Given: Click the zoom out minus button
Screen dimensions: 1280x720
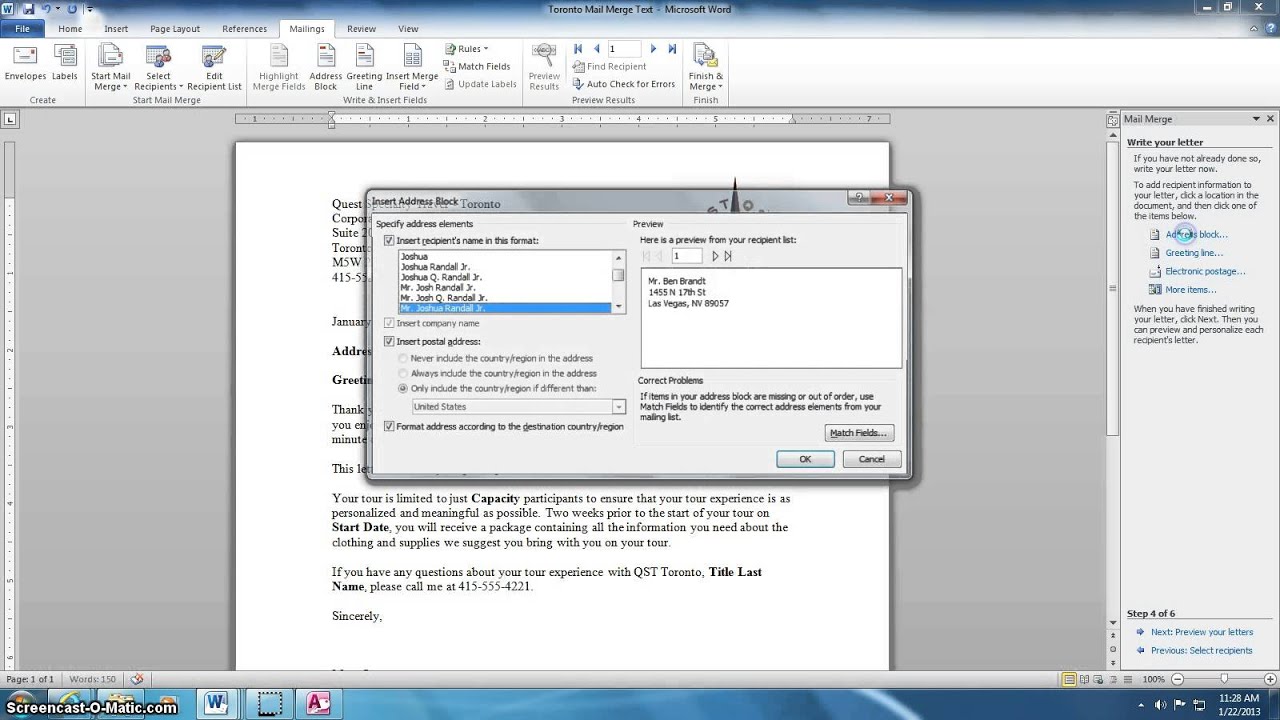Looking at the screenshot, I should [x=1176, y=679].
